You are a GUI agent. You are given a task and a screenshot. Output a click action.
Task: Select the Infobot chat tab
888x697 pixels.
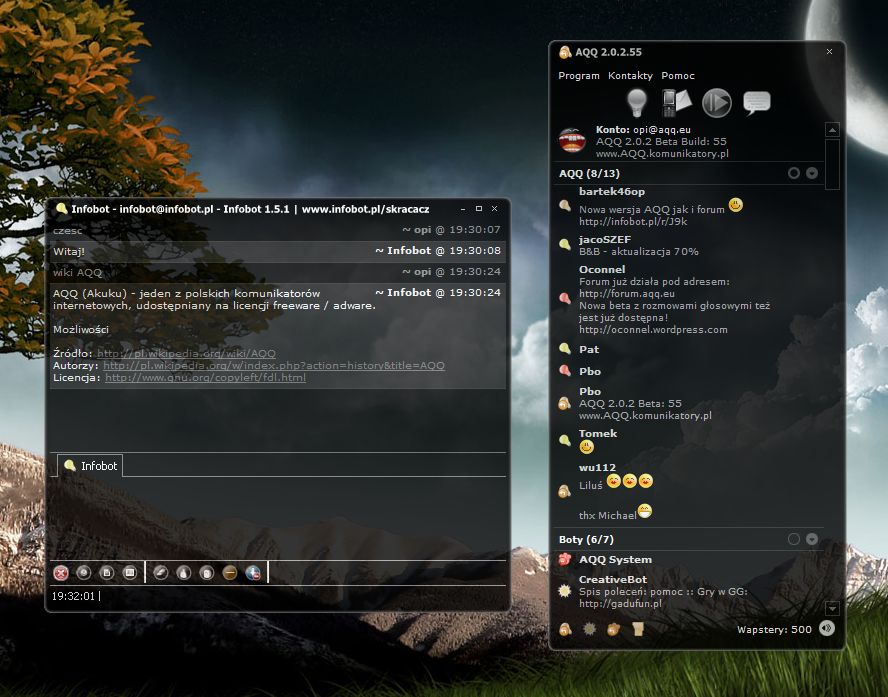coord(91,466)
